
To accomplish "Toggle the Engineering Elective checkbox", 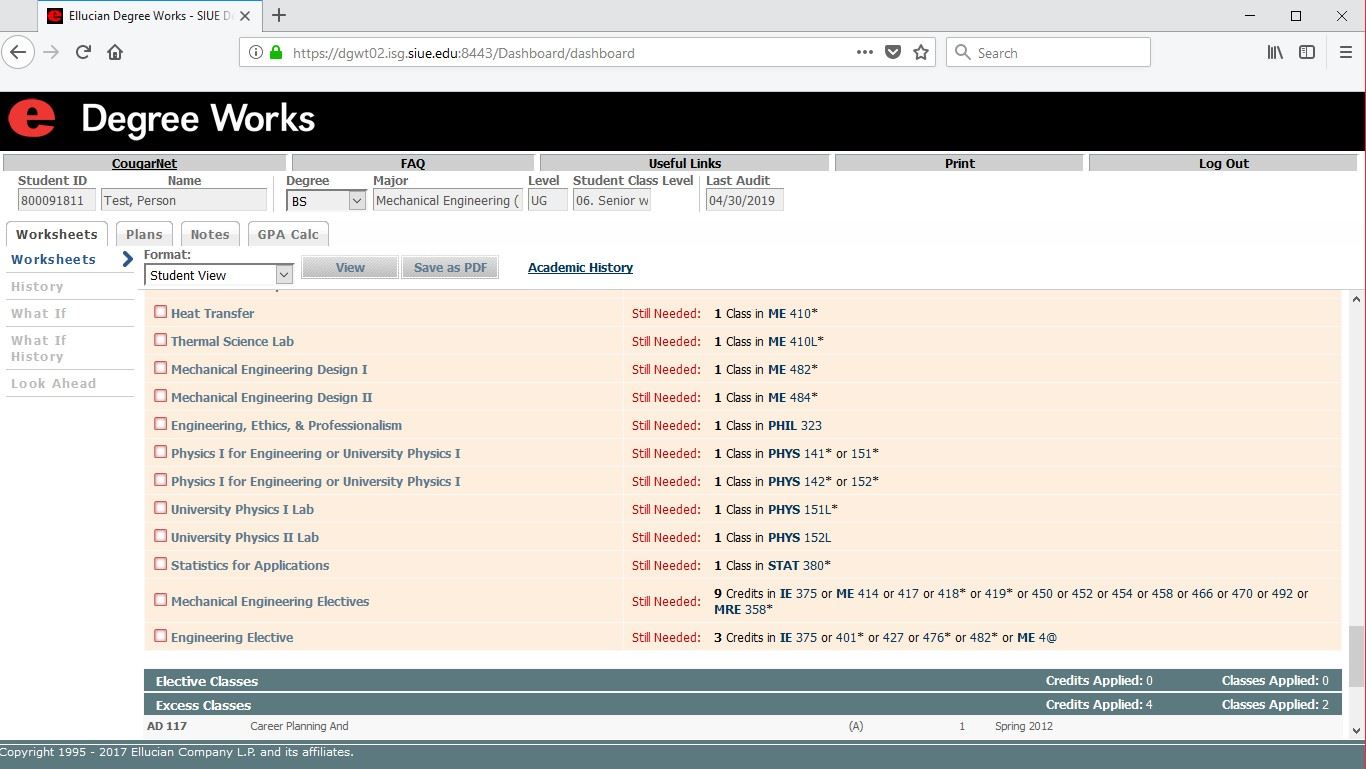I will tap(160, 636).
